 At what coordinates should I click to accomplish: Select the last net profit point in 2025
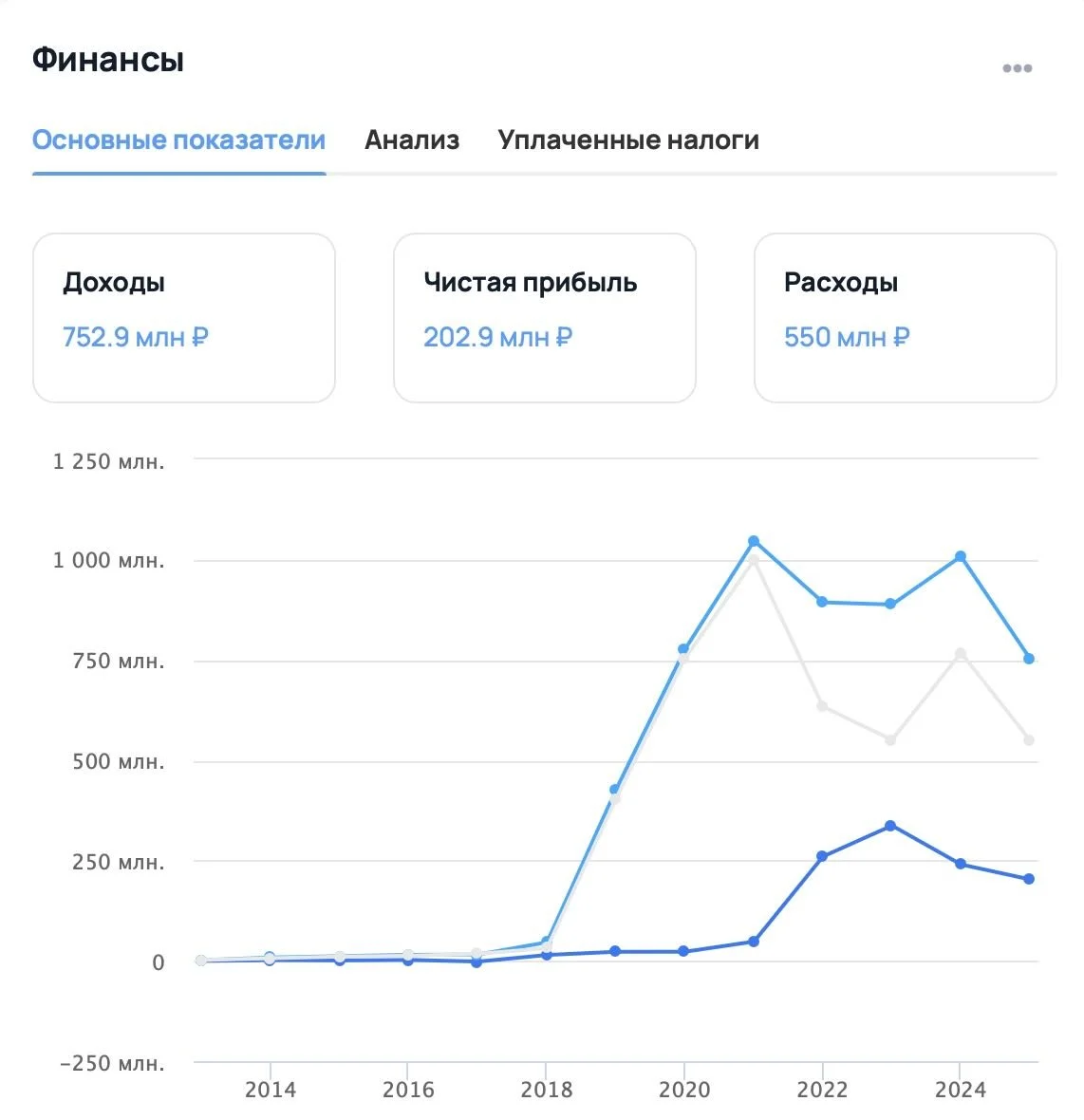tap(1029, 879)
